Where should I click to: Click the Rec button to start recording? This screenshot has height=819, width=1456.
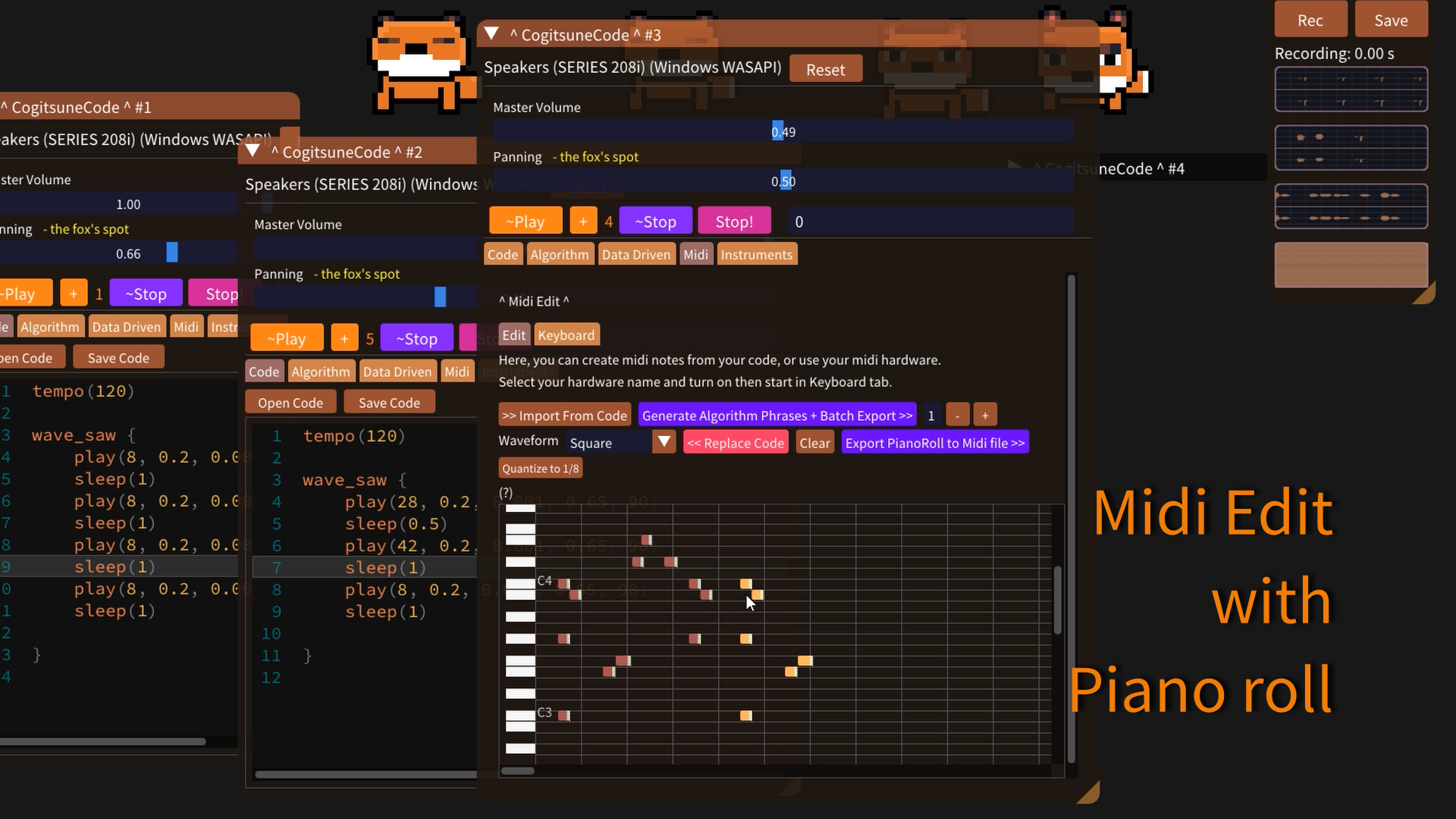[x=1310, y=20]
